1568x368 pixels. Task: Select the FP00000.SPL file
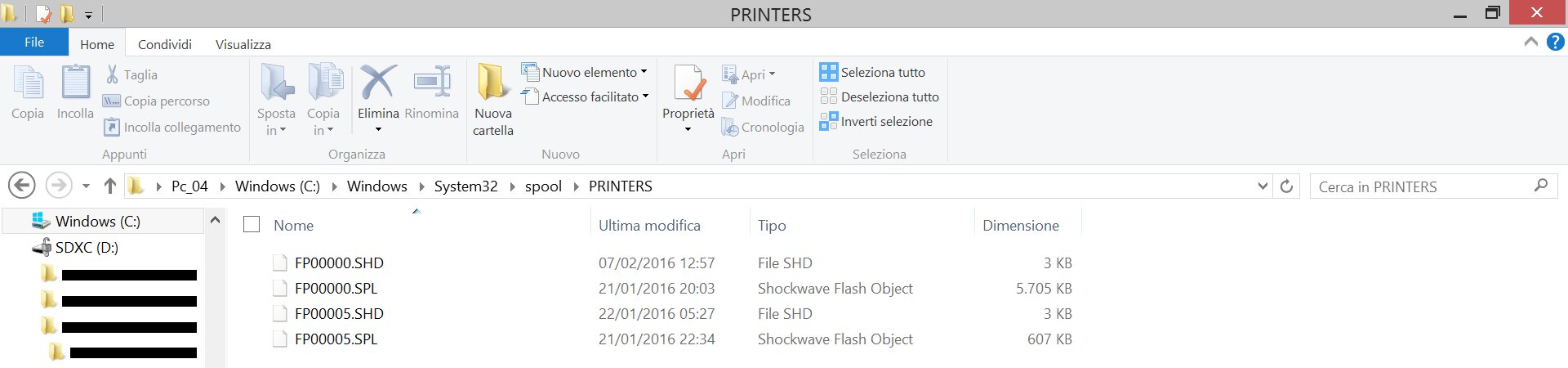(x=336, y=288)
